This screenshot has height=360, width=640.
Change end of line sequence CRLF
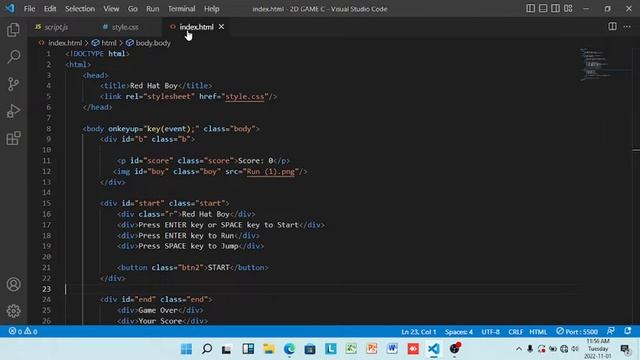516,332
